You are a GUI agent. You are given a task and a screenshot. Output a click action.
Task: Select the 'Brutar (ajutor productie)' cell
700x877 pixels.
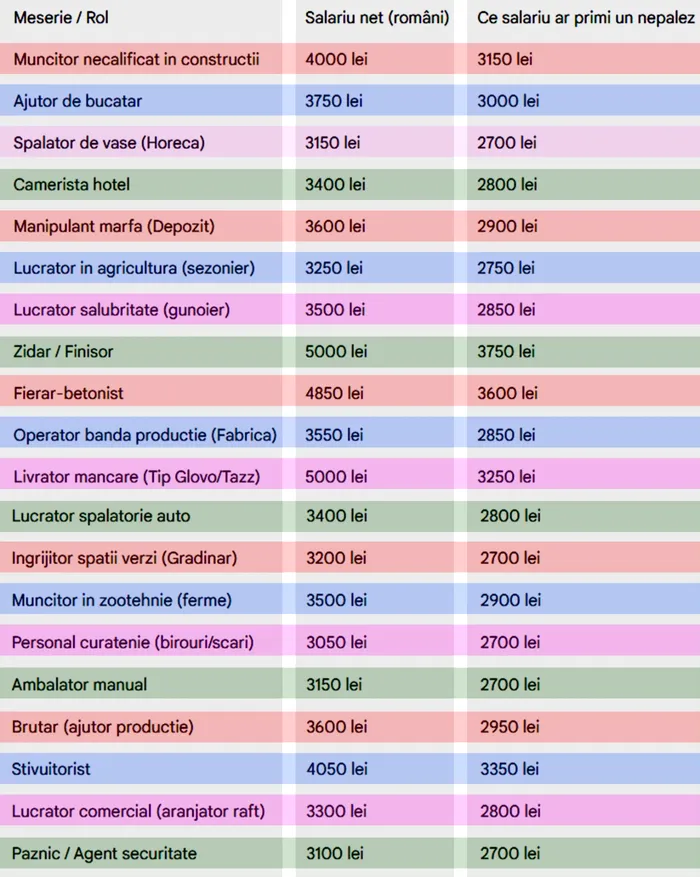pos(103,726)
